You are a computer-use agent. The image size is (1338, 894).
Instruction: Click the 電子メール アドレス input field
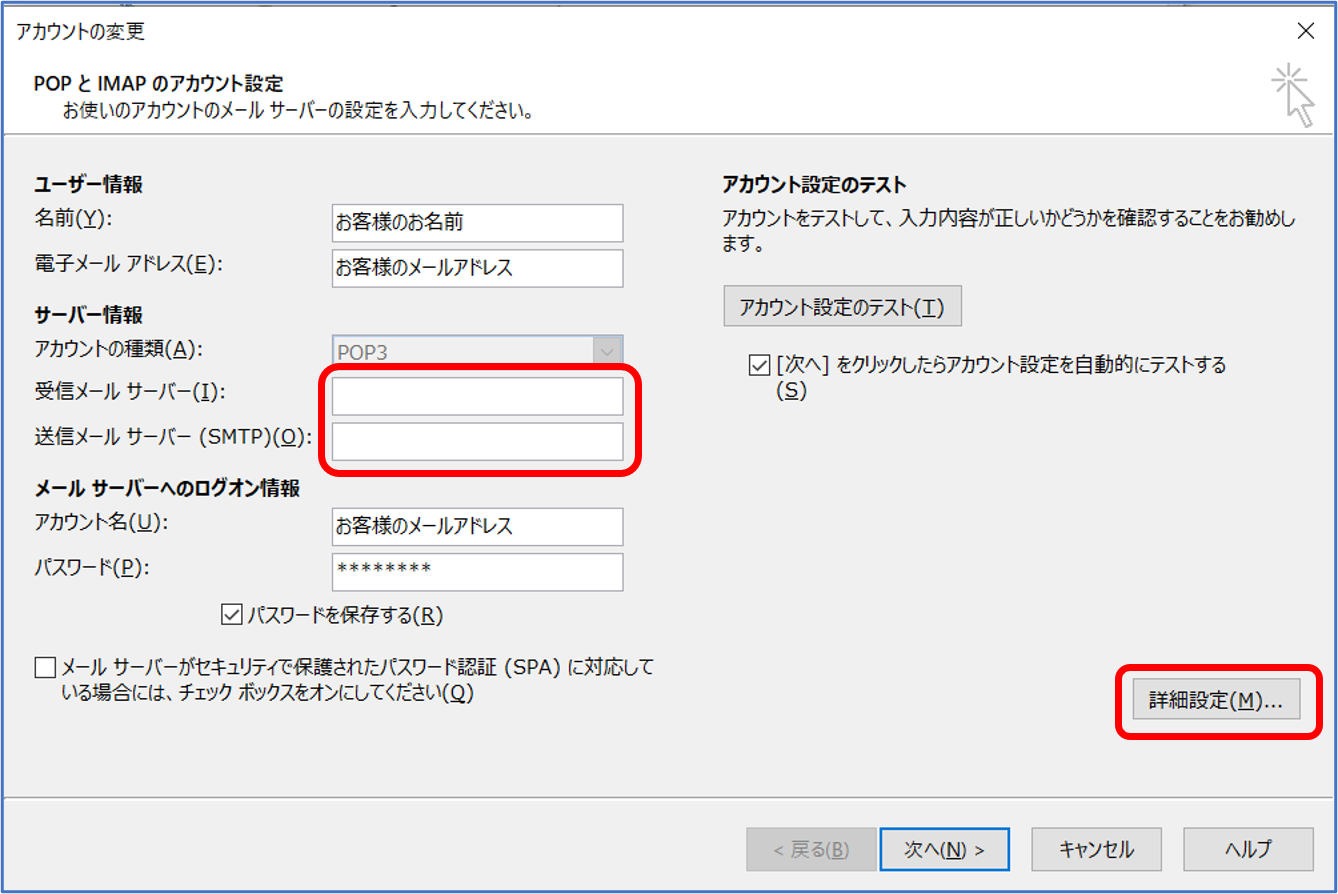[477, 268]
